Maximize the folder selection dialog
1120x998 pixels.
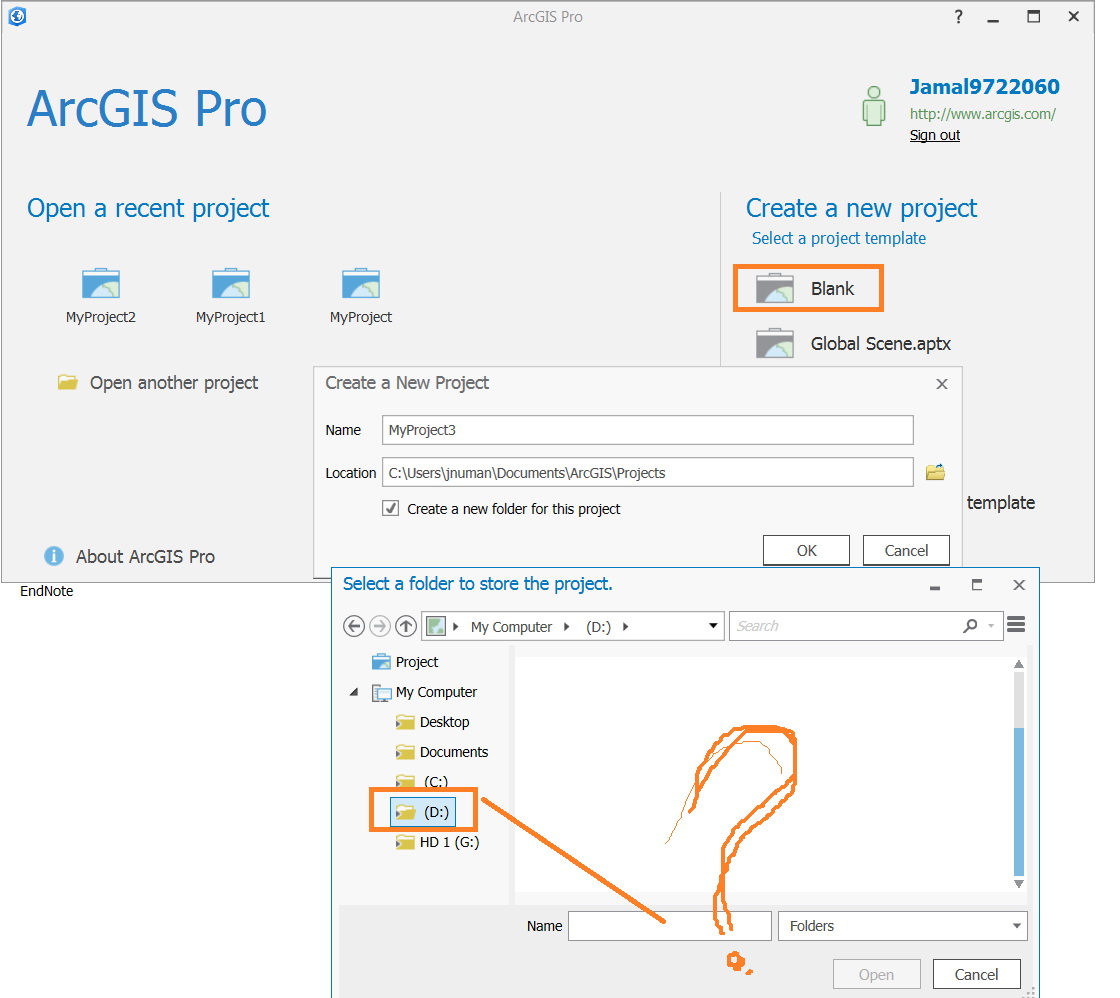click(x=976, y=584)
